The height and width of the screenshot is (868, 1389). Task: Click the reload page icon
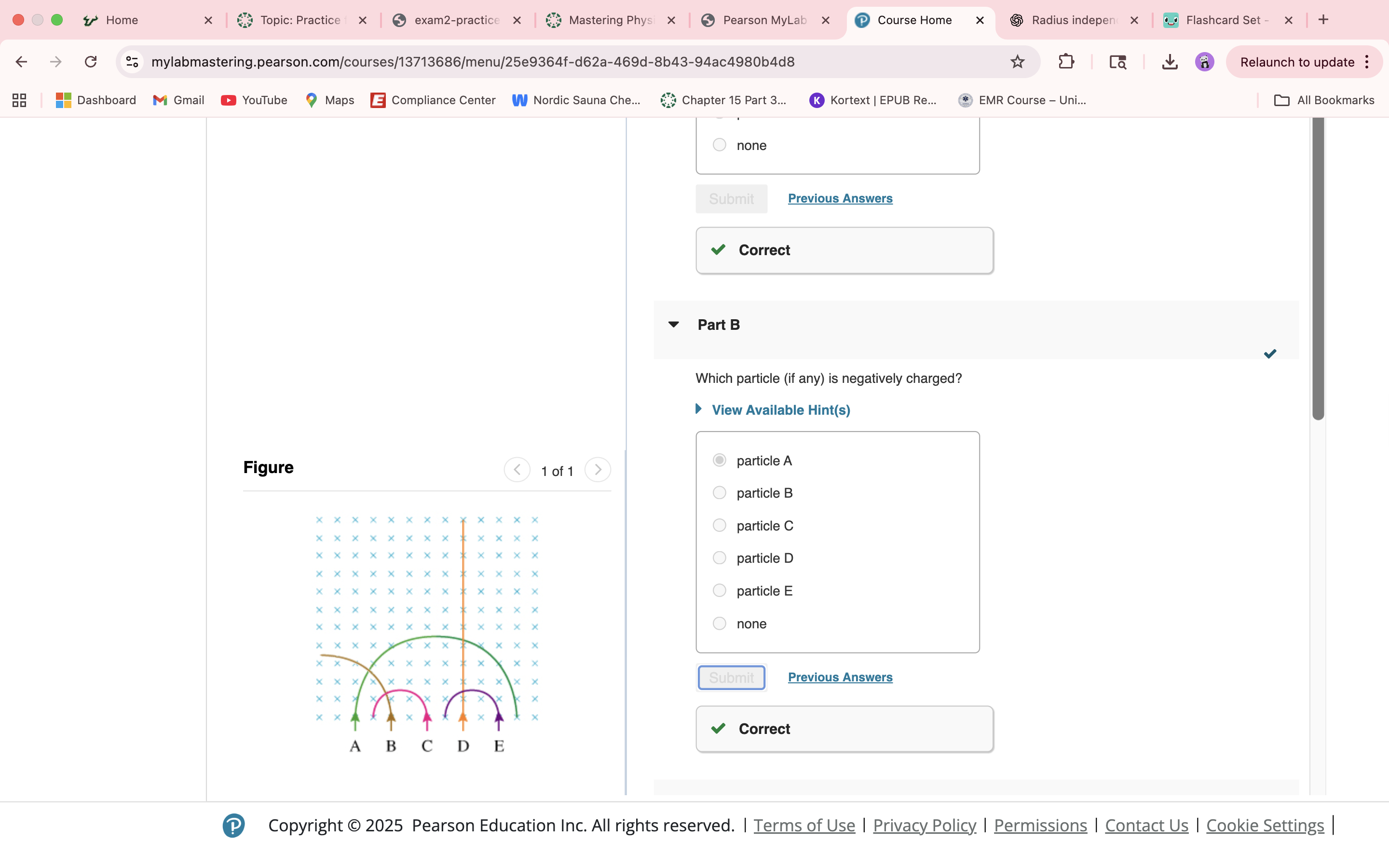[x=91, y=61]
